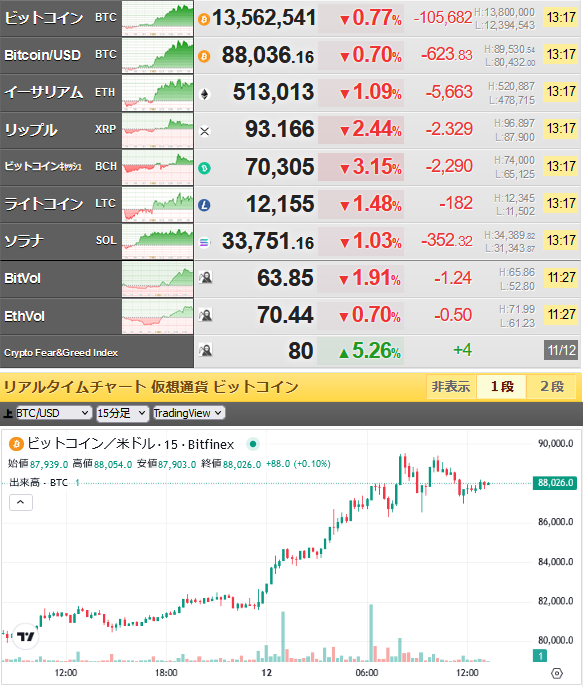
Task: Open Crypto Fear&Greed Index label
Action: point(61,353)
